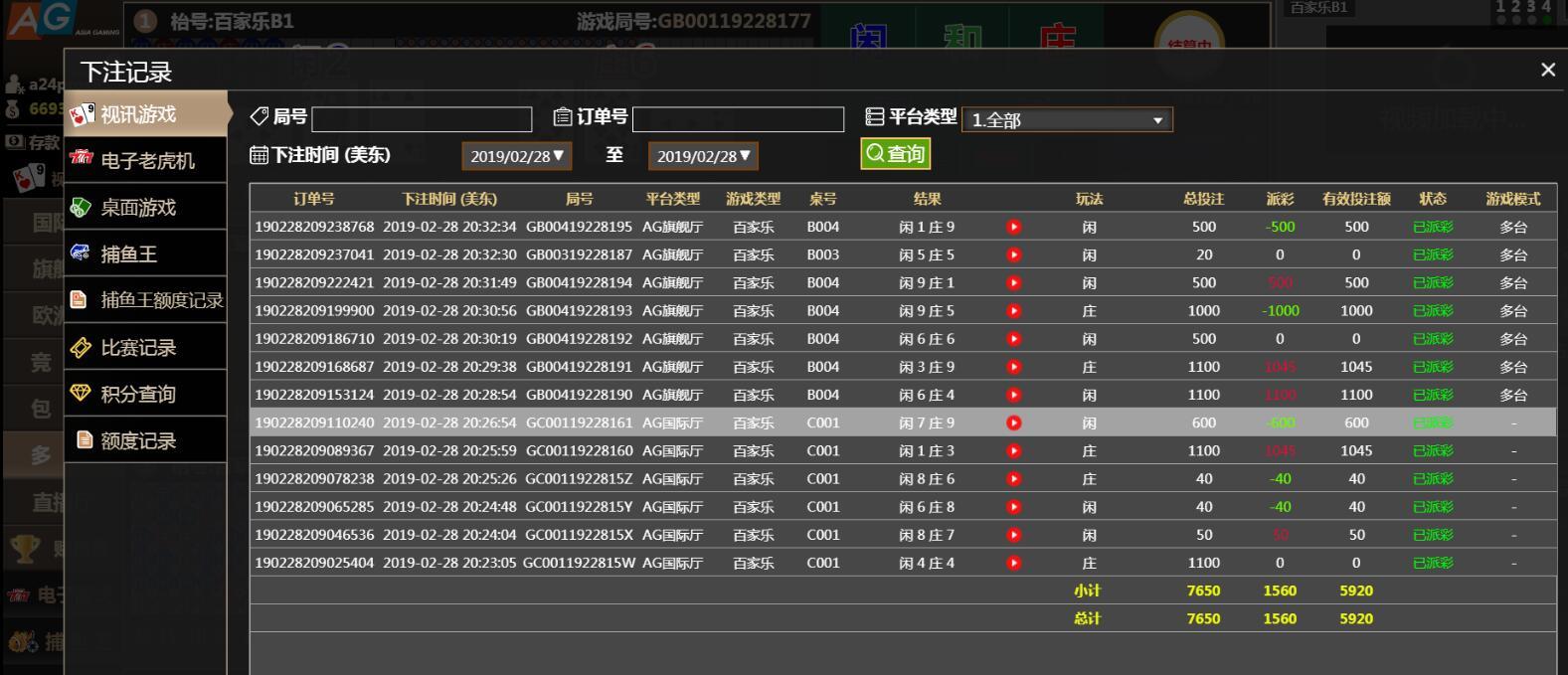Click the 小计 subtotal label
This screenshot has width=1568, height=675.
click(x=1088, y=591)
